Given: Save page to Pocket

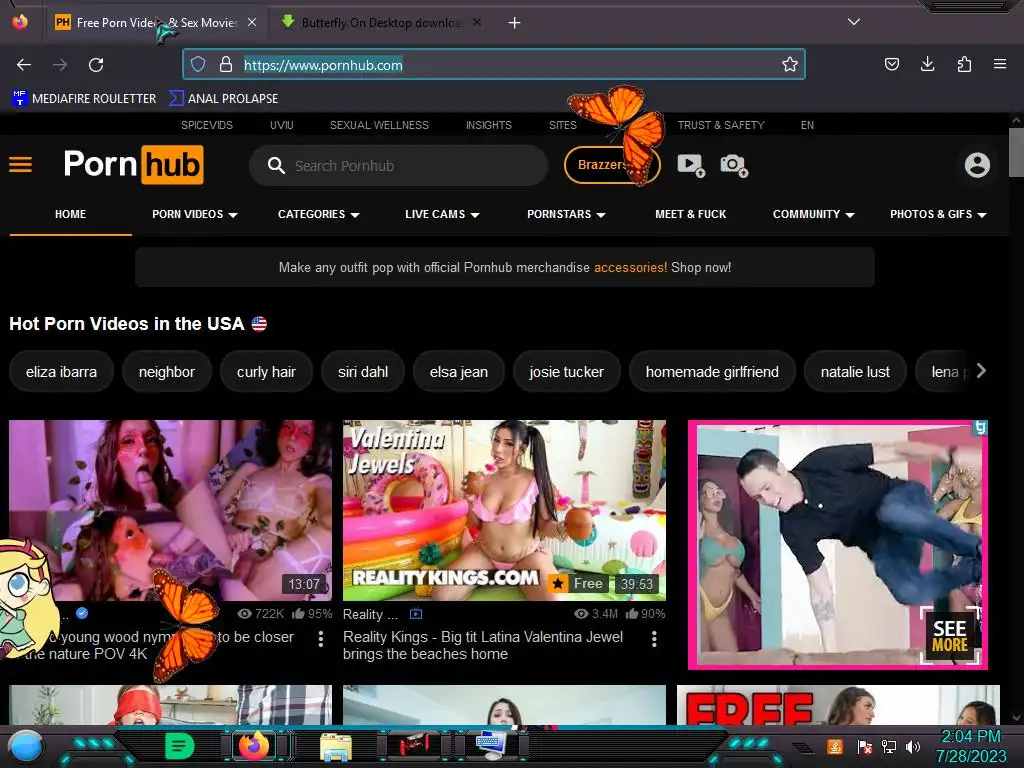Looking at the screenshot, I should tap(891, 64).
